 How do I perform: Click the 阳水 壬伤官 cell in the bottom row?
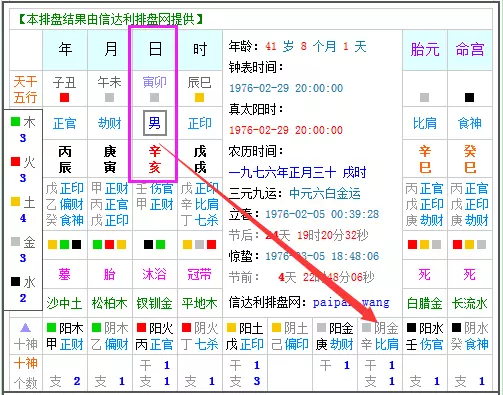[425, 336]
